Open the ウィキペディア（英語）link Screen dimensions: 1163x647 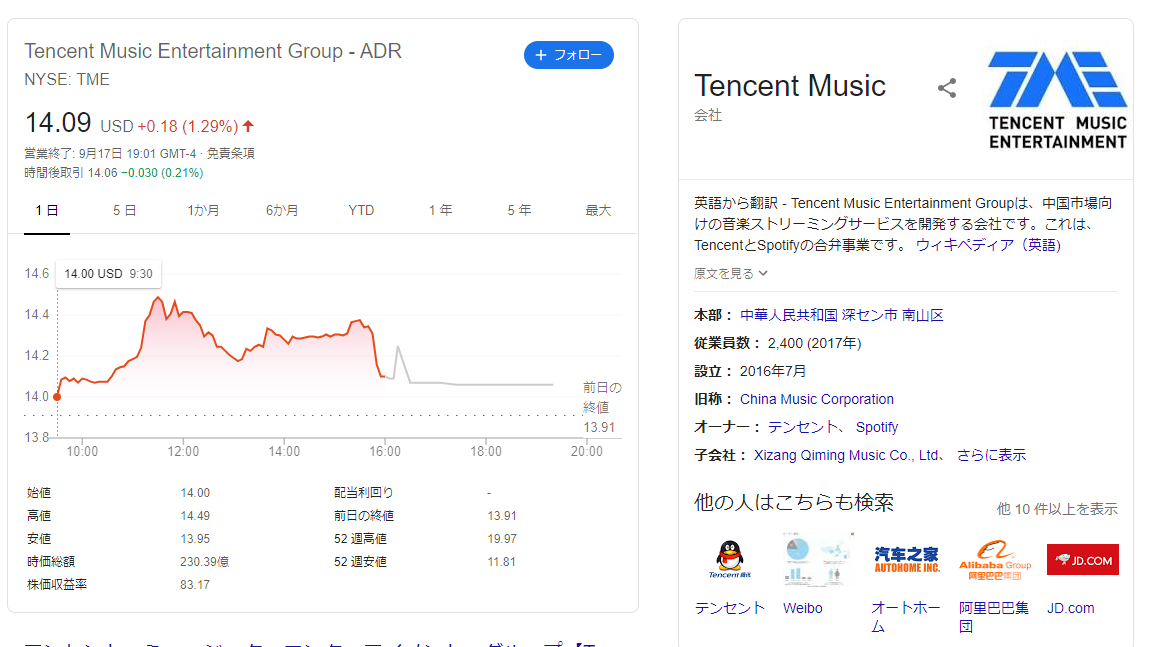[988, 245]
